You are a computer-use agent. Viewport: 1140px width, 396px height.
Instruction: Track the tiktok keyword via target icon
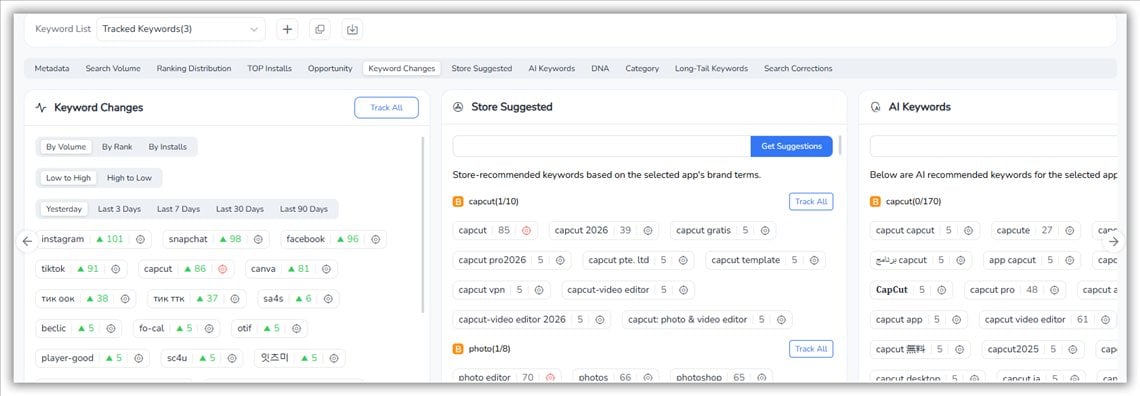coord(115,269)
